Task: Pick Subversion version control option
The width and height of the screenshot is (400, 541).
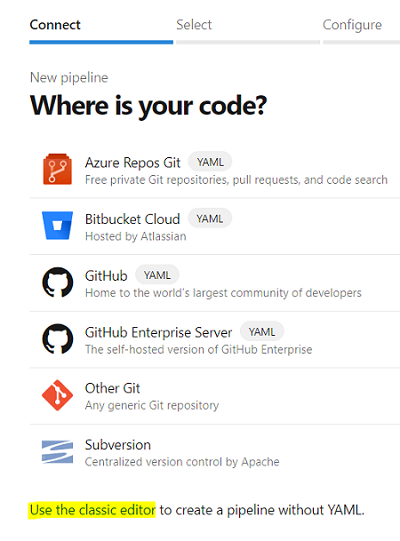Action: pos(215,452)
